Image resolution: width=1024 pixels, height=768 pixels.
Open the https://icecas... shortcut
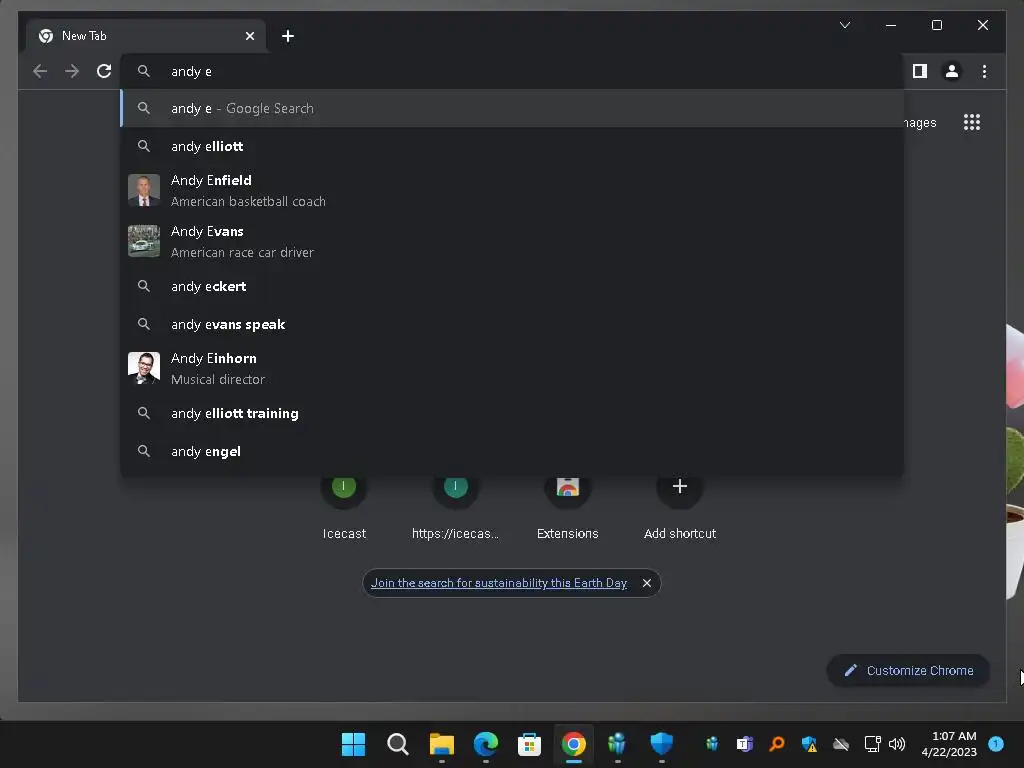455,509
